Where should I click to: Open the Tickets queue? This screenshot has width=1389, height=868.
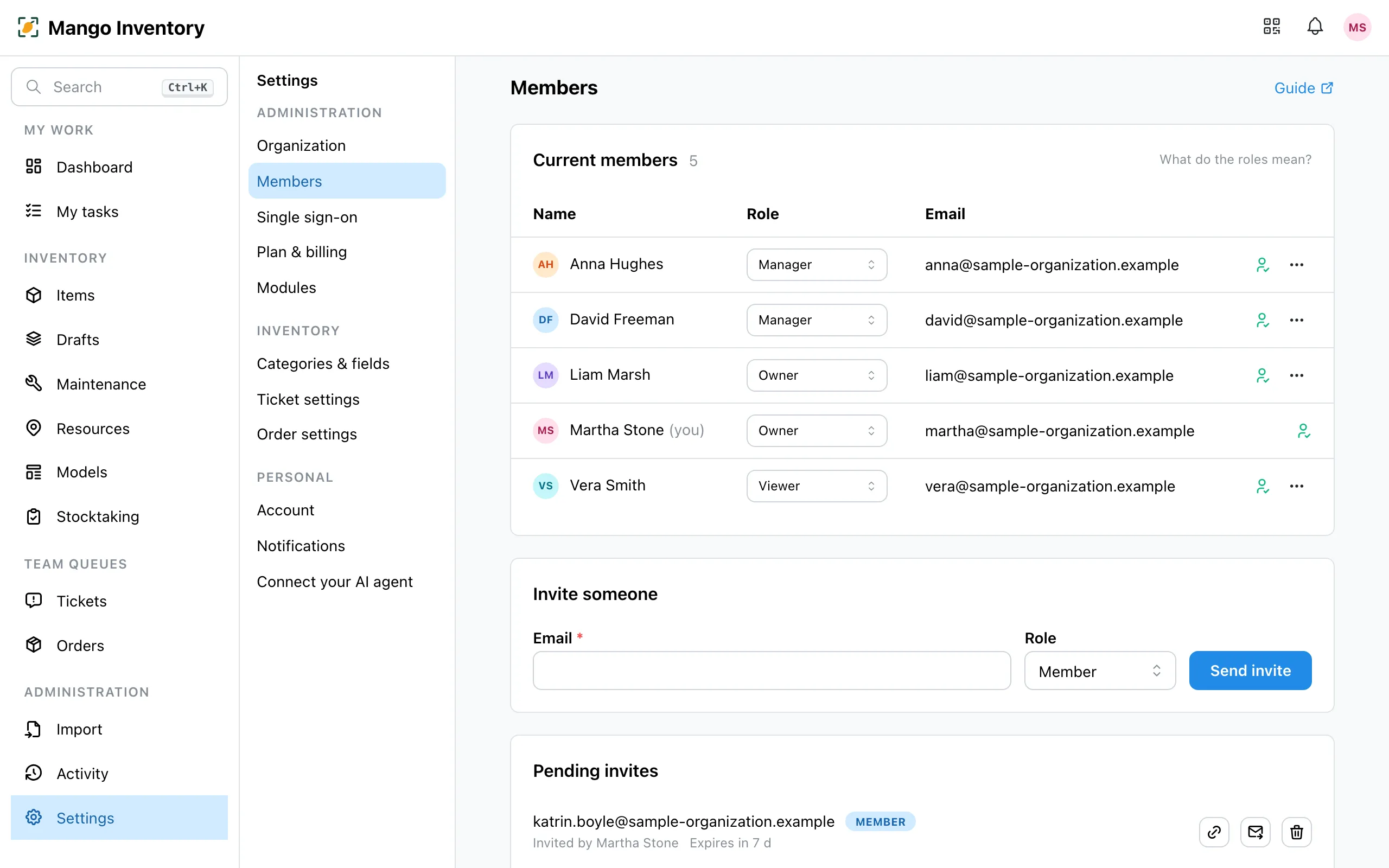point(119,601)
